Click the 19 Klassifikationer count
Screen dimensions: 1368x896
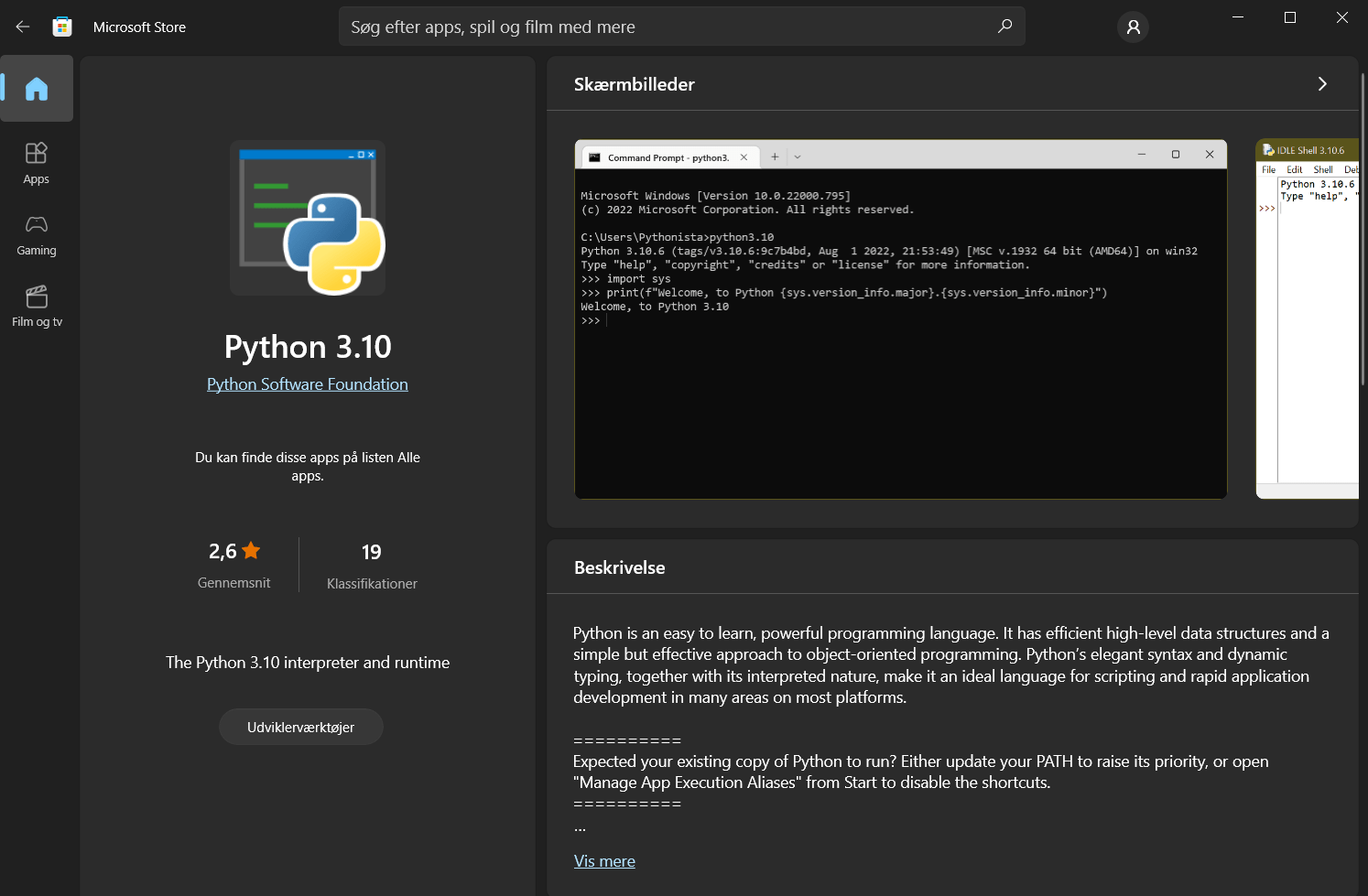[371, 565]
